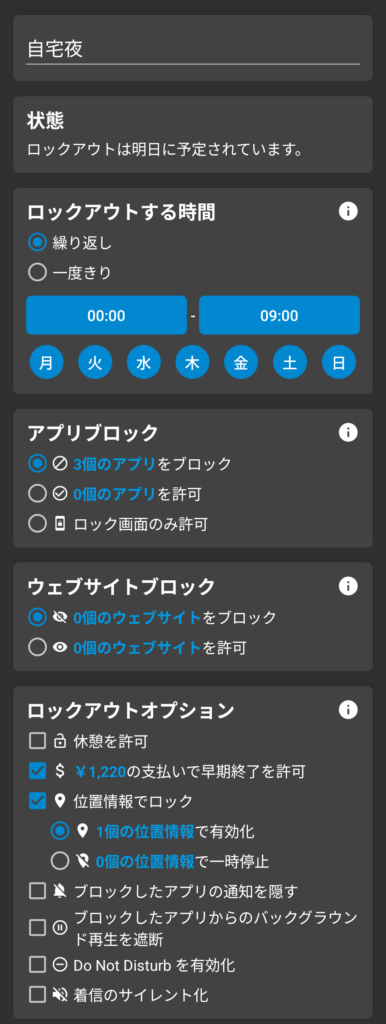The height and width of the screenshot is (1024, 386).
Task: Toggle the 日 weekday circle
Action: pyautogui.click(x=339, y=362)
